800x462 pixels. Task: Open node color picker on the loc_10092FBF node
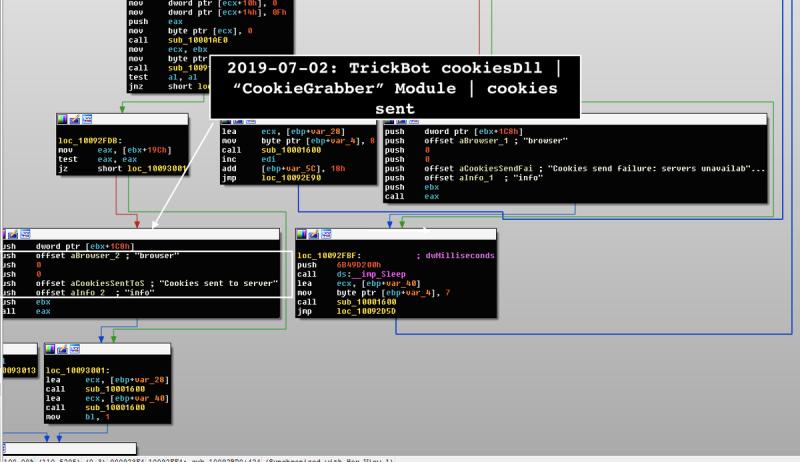(301, 235)
